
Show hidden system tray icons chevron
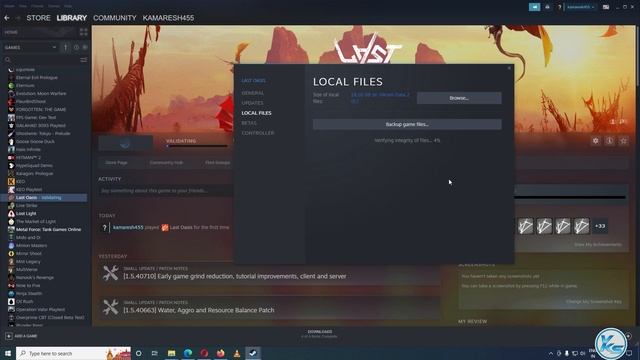pyautogui.click(x=551, y=353)
